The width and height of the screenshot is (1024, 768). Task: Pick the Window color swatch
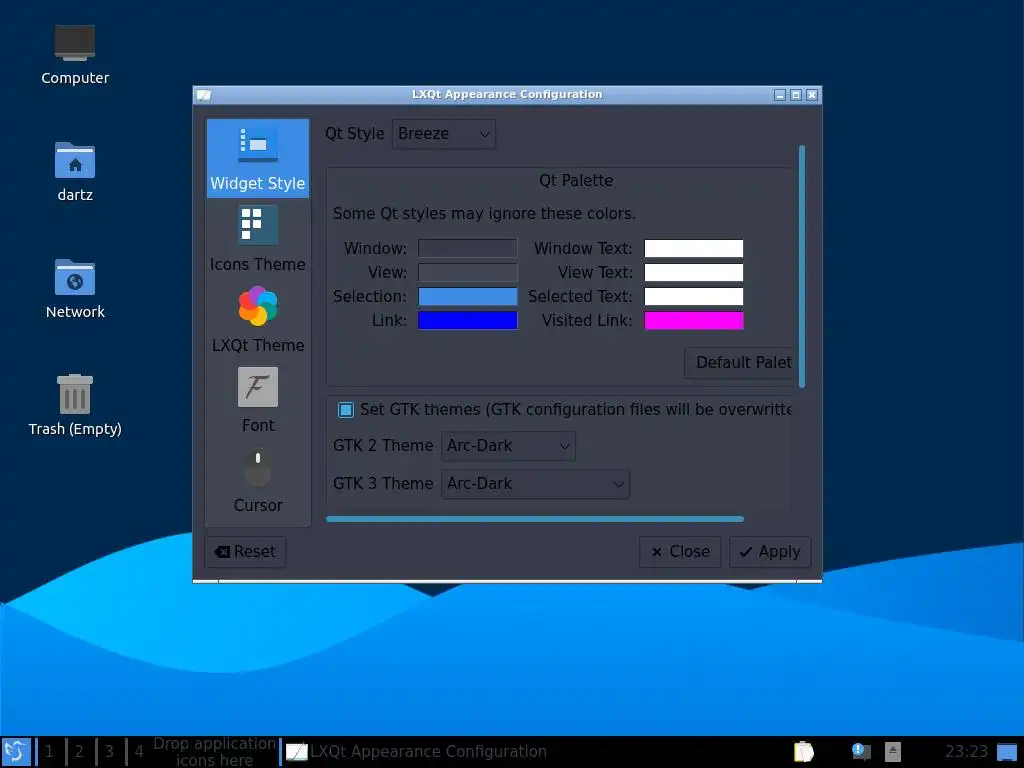coord(468,248)
